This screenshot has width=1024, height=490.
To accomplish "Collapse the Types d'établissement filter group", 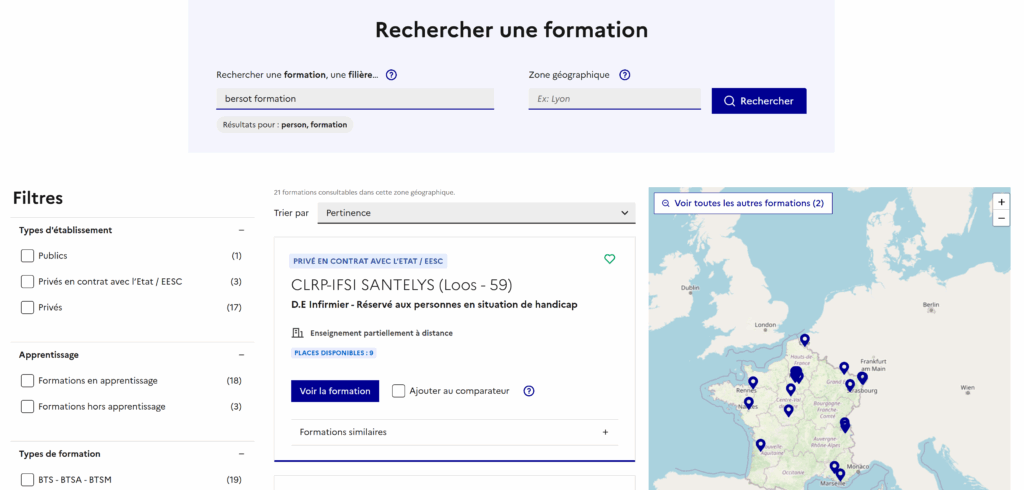I will 241,230.
